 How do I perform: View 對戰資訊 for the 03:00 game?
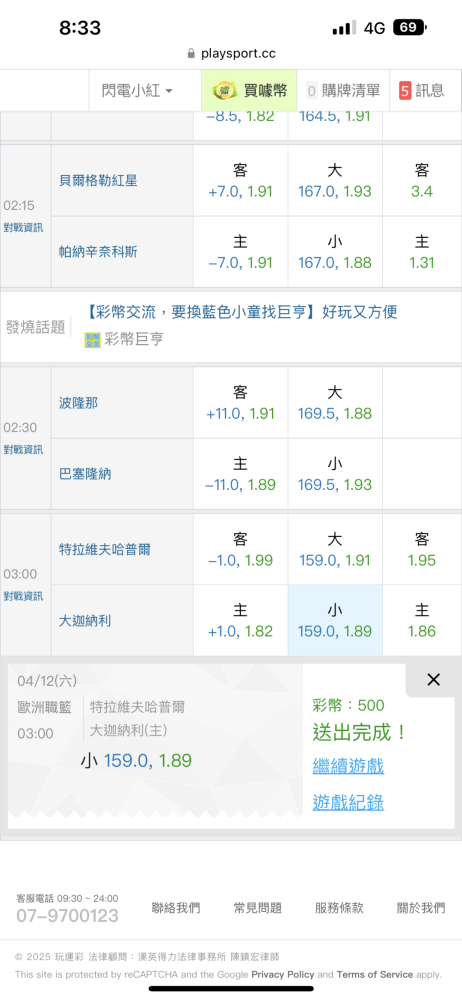click(24, 596)
